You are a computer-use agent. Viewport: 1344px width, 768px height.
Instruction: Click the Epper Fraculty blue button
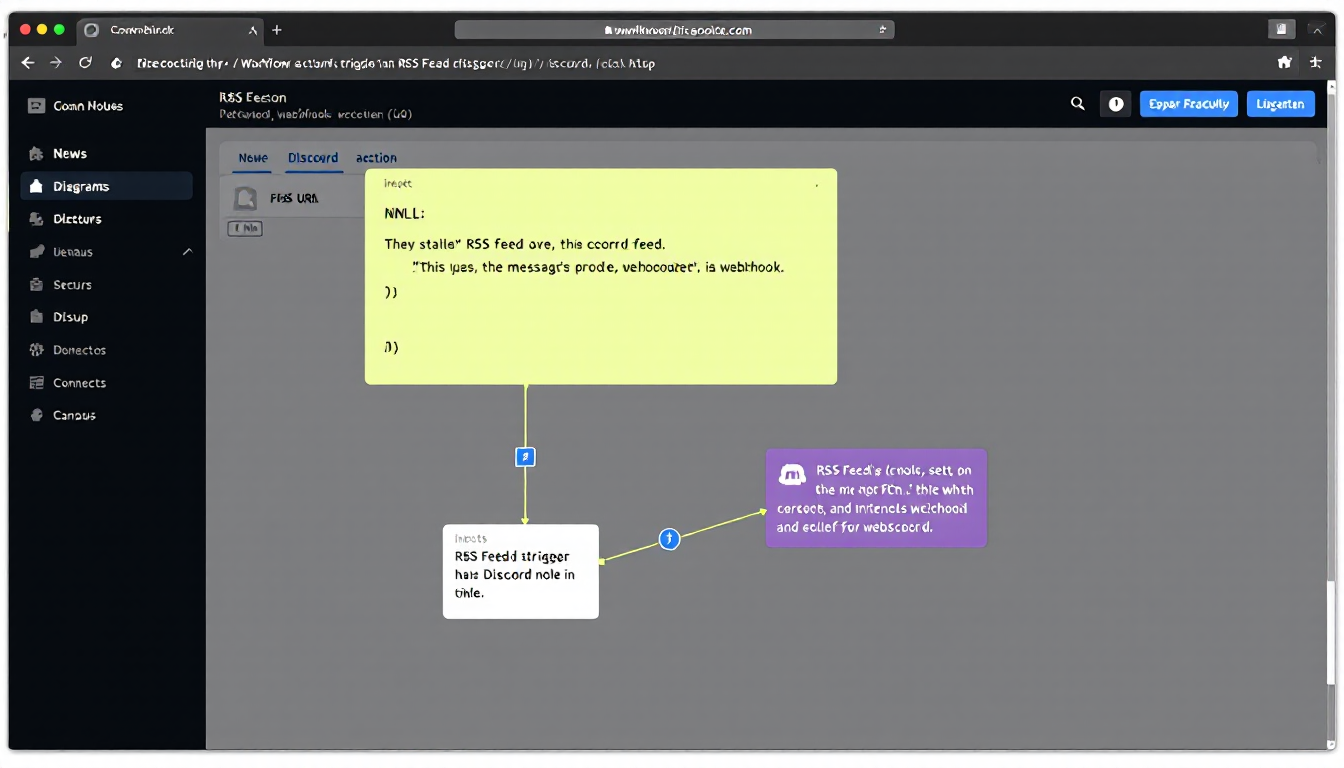pos(1188,104)
